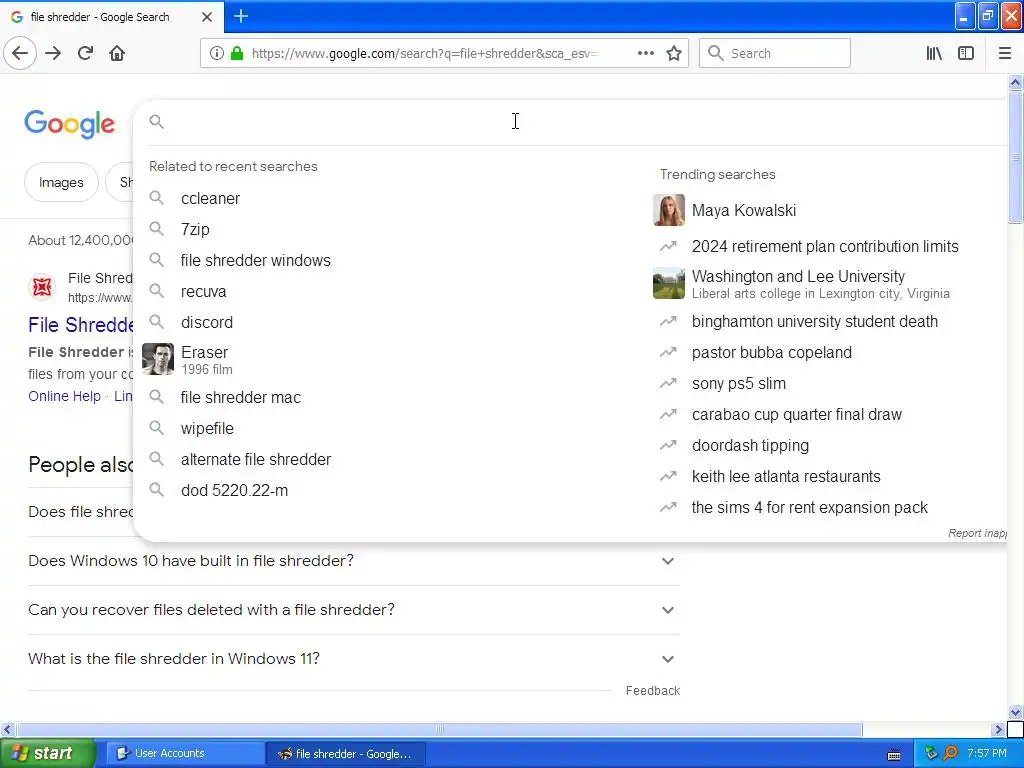Select alternate file shredder suggestion
The height and width of the screenshot is (768, 1024).
[256, 460]
